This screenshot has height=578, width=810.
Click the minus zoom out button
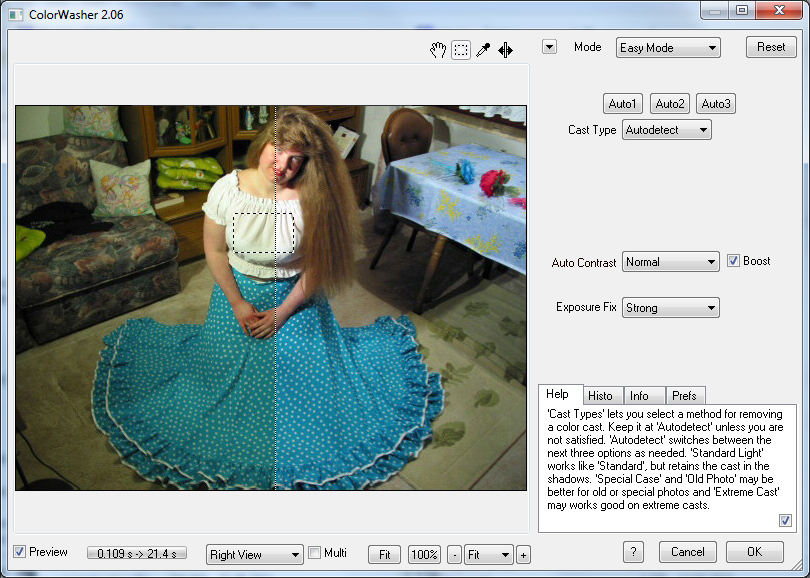pos(454,554)
